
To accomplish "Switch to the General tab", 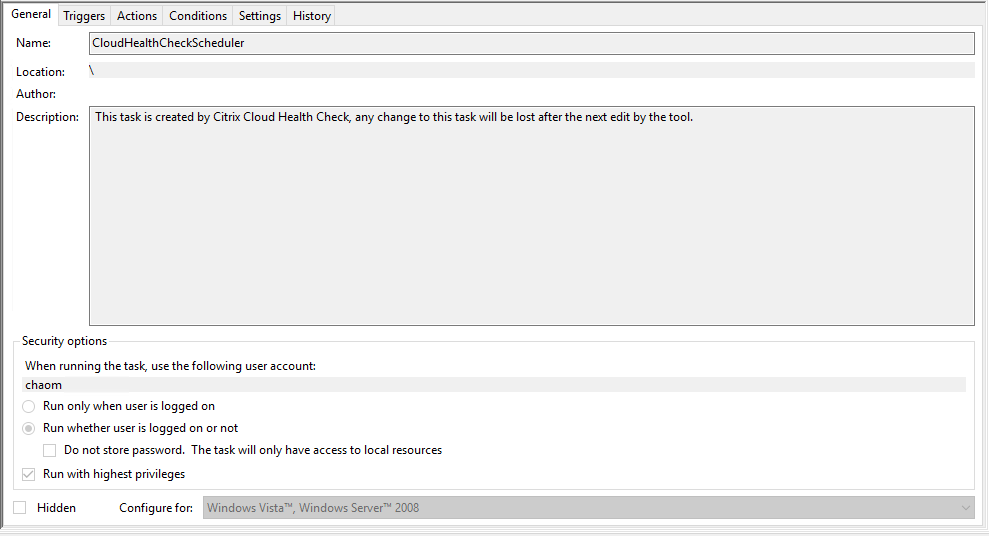I will tap(31, 14).
